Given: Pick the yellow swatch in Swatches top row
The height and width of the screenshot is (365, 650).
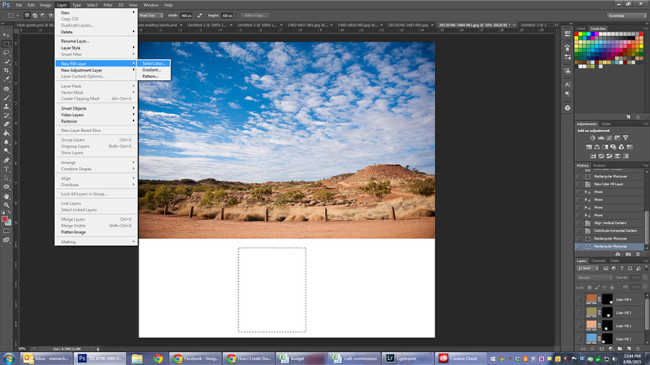Looking at the screenshot, I should click(581, 34).
